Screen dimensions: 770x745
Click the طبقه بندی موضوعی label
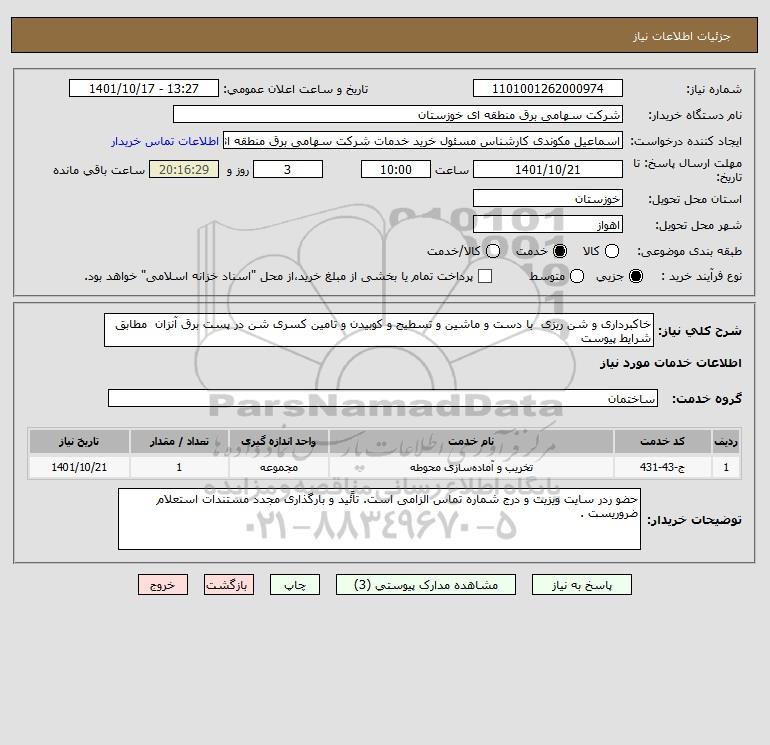tap(689, 251)
